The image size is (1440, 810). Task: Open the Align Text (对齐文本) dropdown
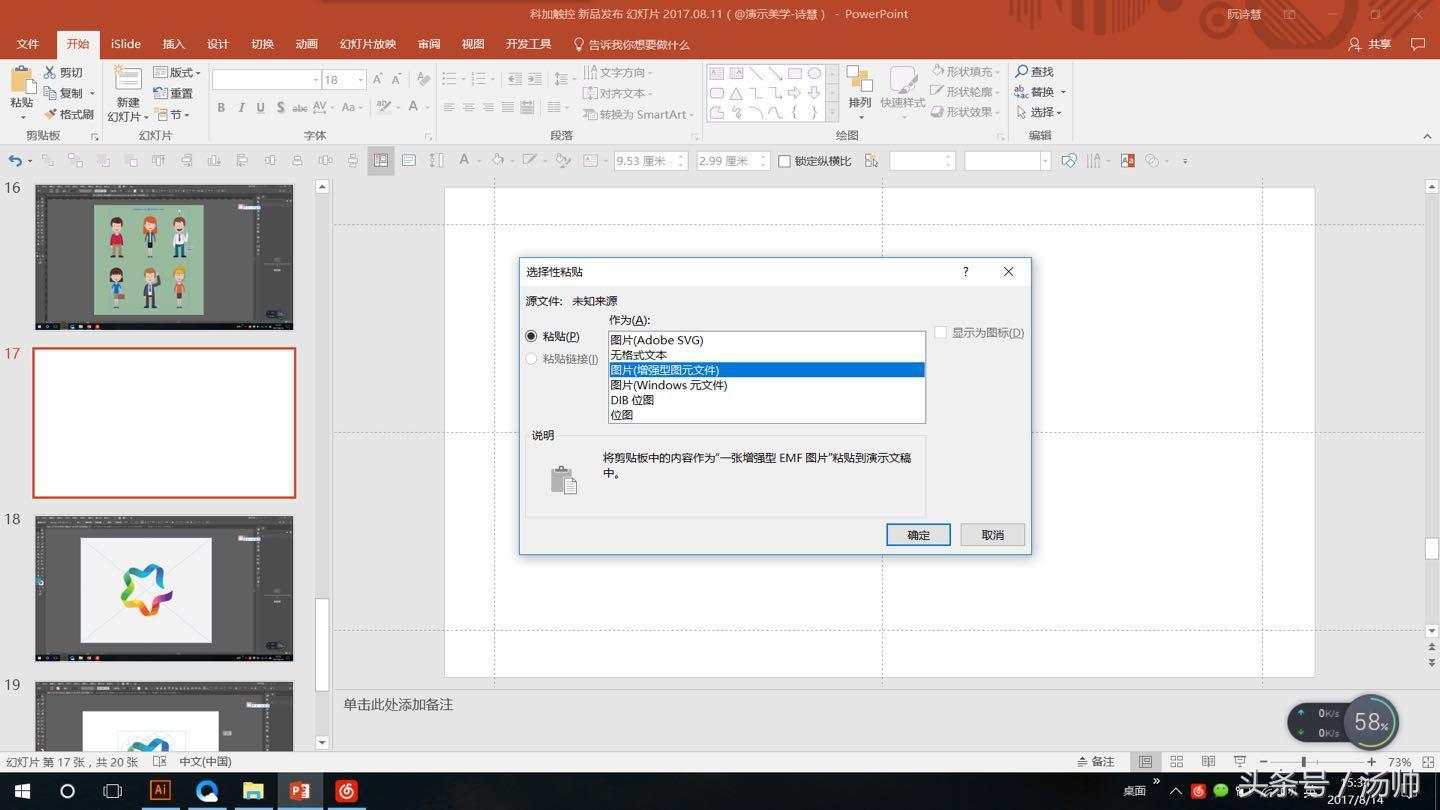[618, 93]
